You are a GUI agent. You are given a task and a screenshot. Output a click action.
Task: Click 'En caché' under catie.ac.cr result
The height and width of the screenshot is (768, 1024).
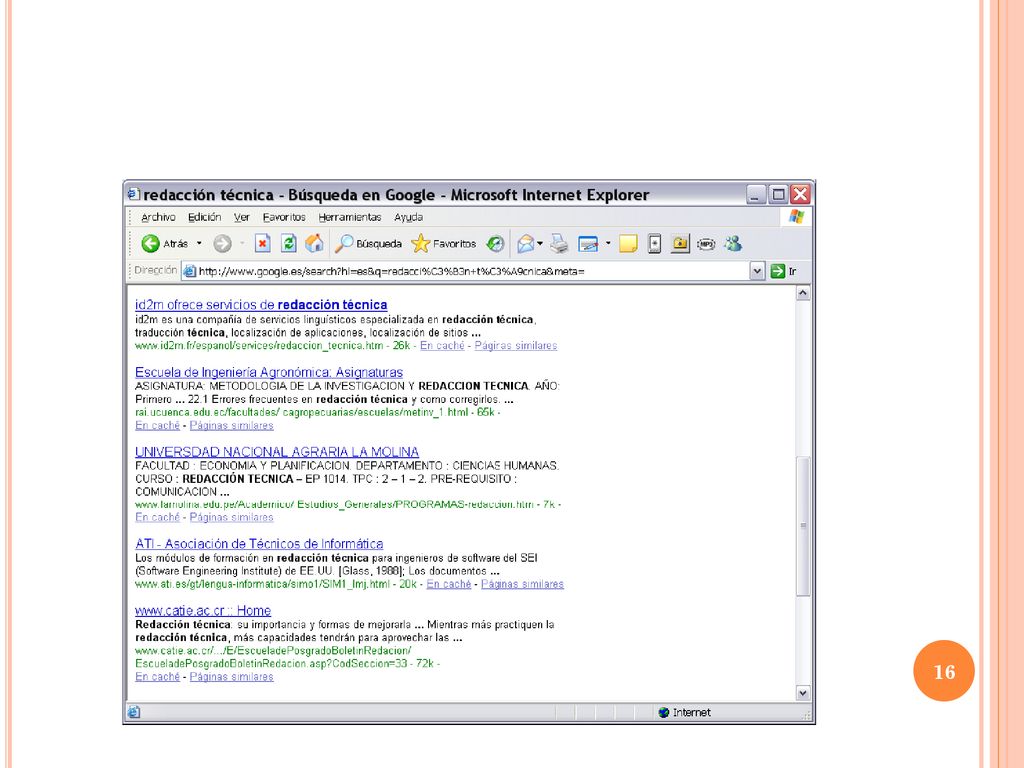pos(157,677)
